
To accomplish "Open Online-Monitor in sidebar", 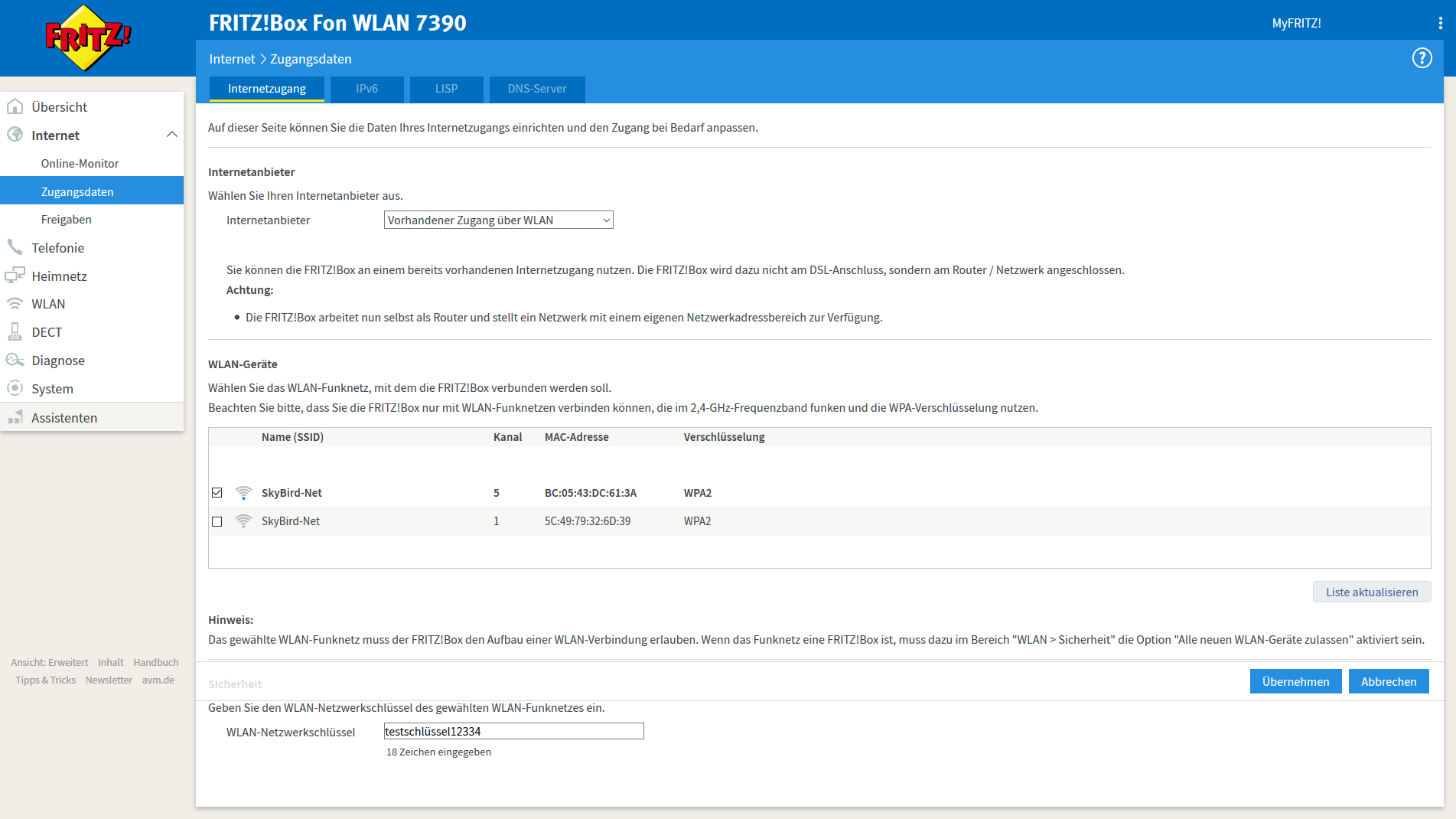I will (x=80, y=163).
